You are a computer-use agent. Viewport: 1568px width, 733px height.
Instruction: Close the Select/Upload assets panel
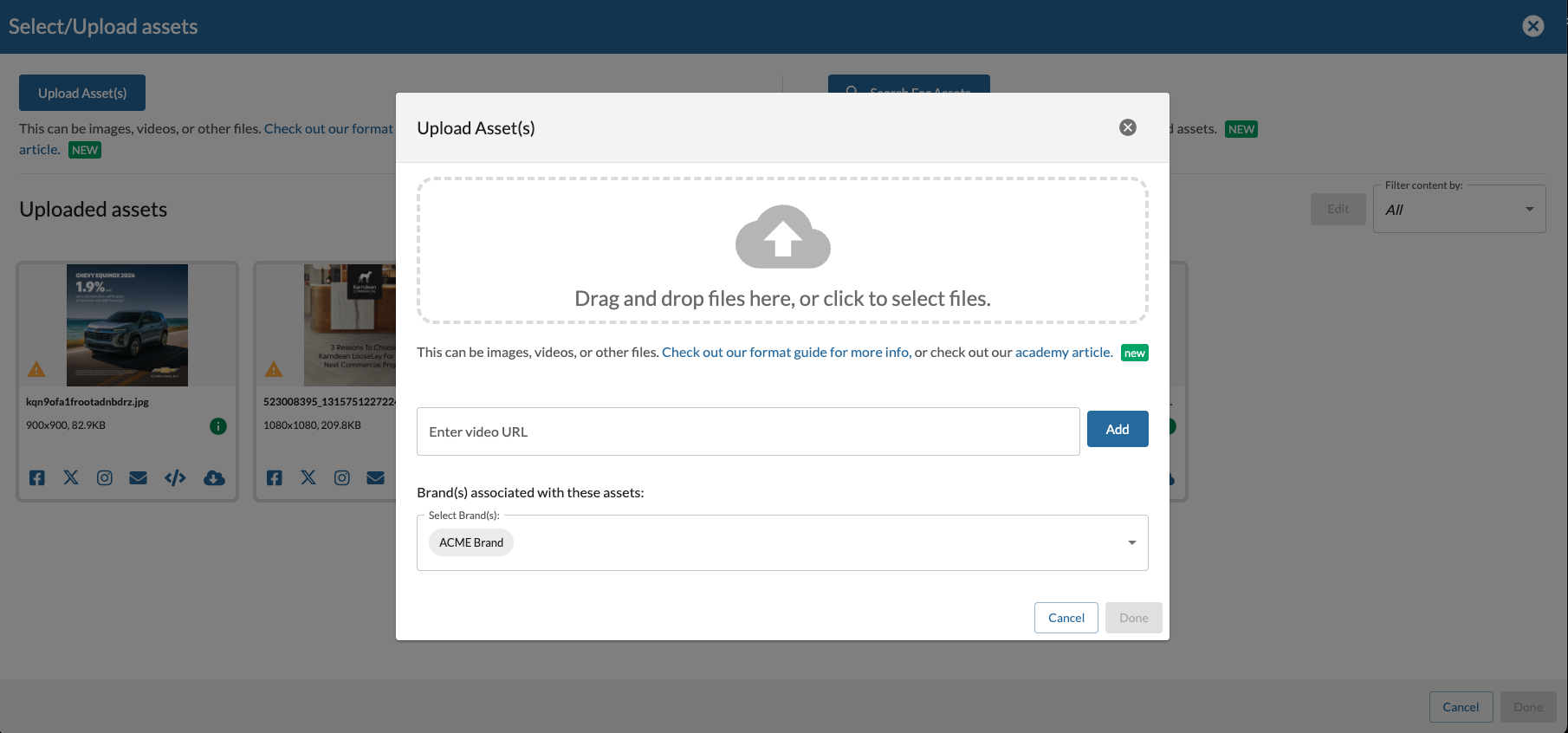(1533, 26)
